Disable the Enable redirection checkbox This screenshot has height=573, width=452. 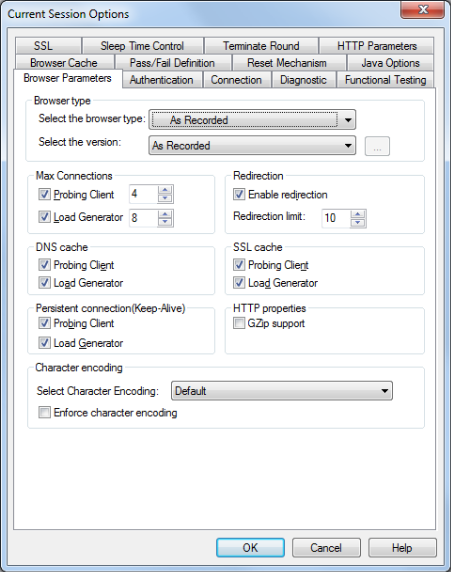point(239,194)
